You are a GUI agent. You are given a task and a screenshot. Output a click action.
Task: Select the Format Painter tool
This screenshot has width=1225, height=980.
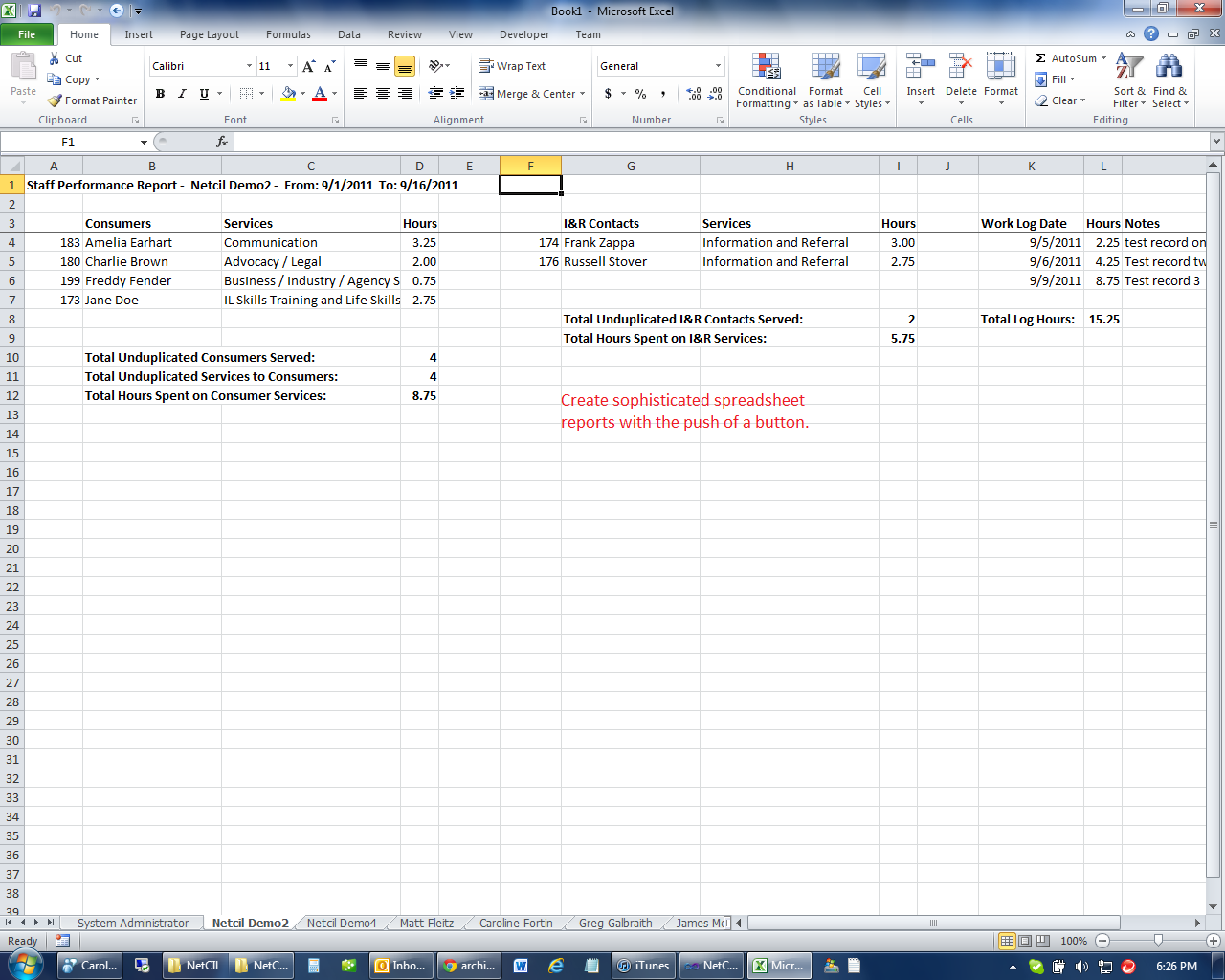coord(91,100)
